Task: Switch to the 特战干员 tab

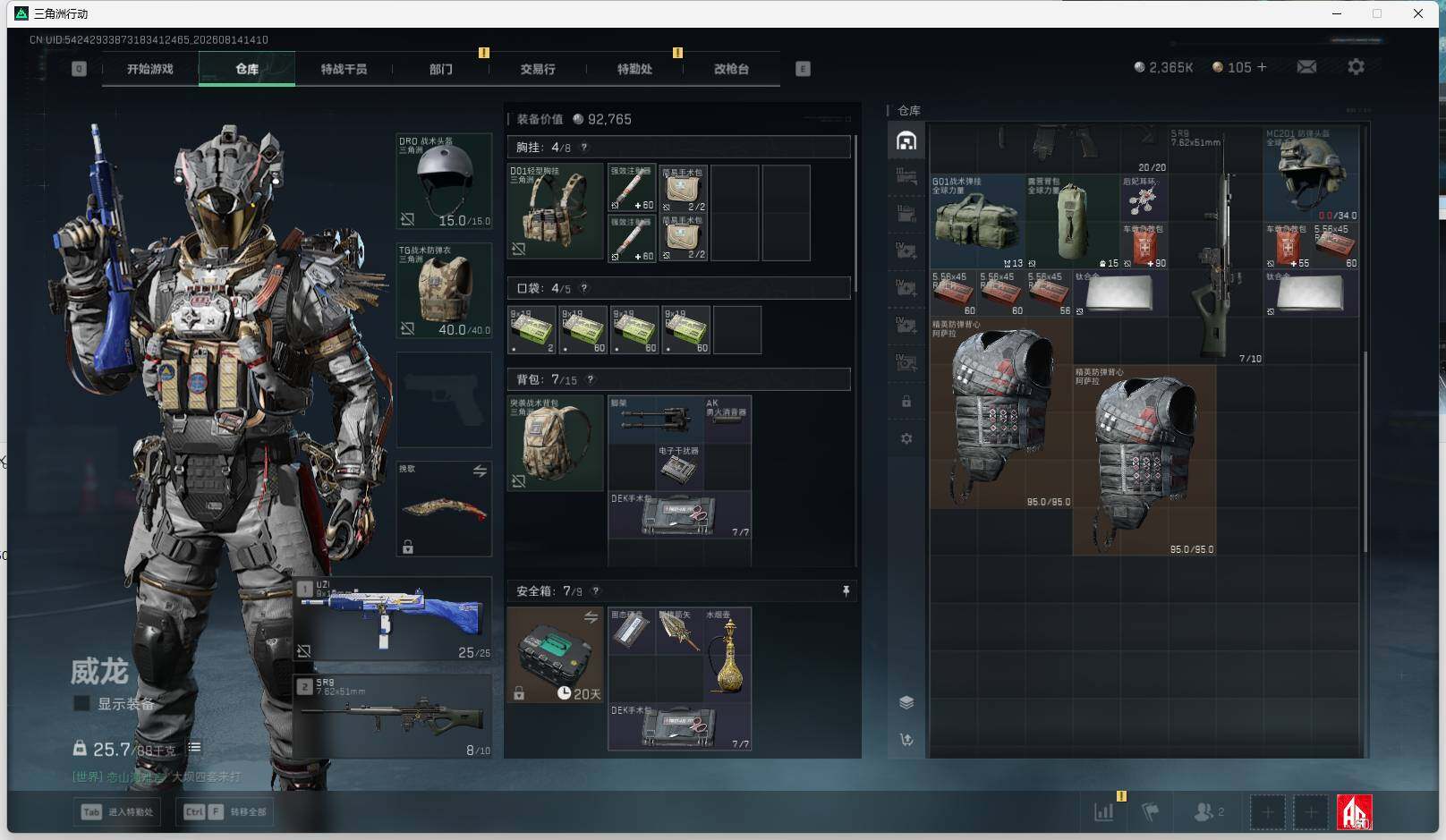Action: click(x=344, y=69)
